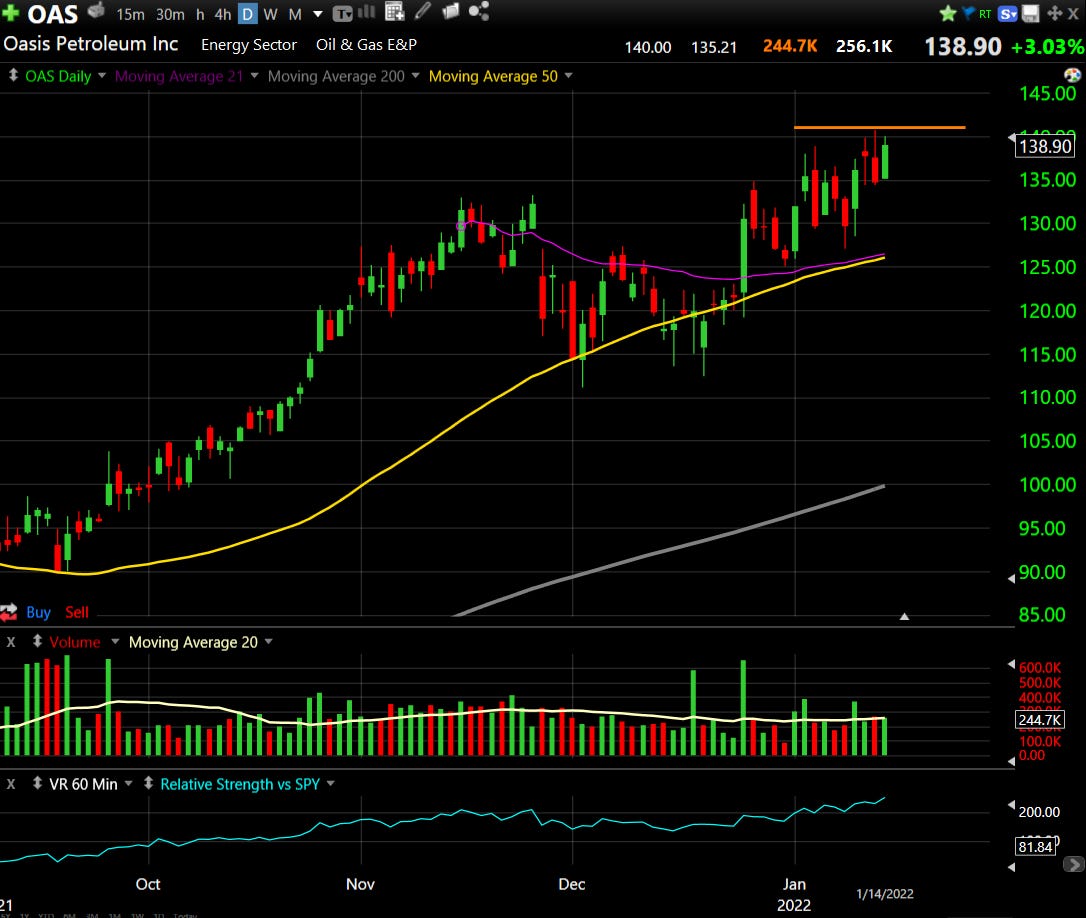Switch to the Weekly (W) timeframe
This screenshot has height=918, width=1086.
point(271,15)
